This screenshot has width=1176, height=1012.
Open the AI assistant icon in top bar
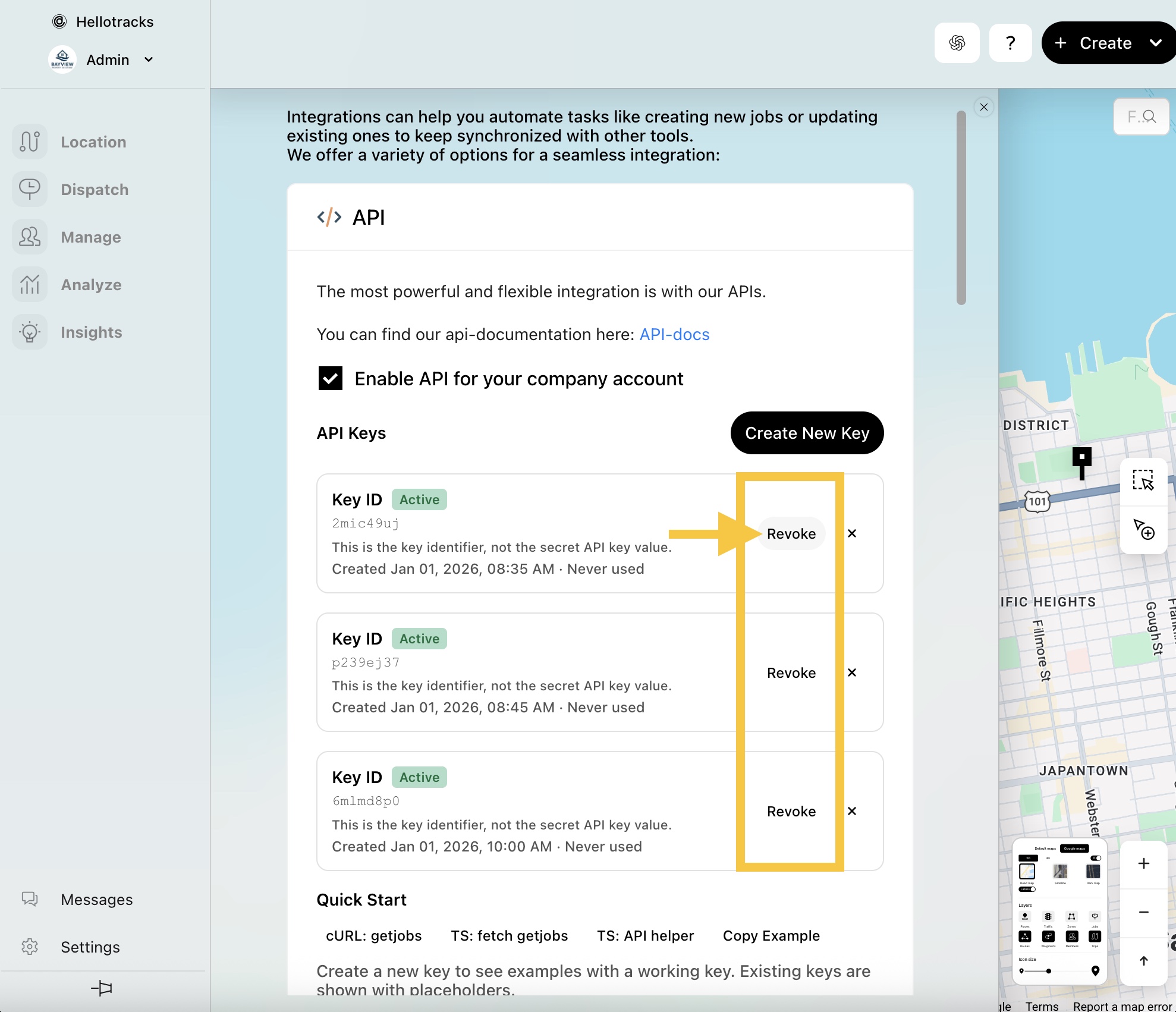957,43
